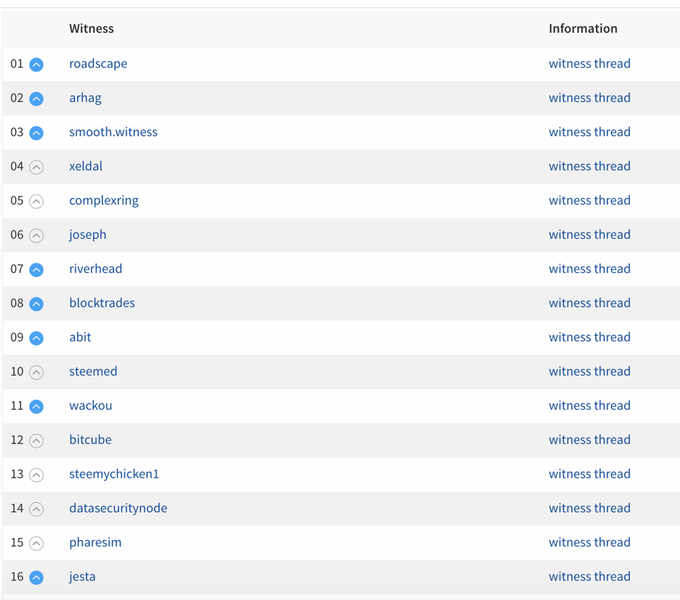Open witness thread for steemychicken1
Viewport: 680px width, 600px height.
pyautogui.click(x=589, y=474)
